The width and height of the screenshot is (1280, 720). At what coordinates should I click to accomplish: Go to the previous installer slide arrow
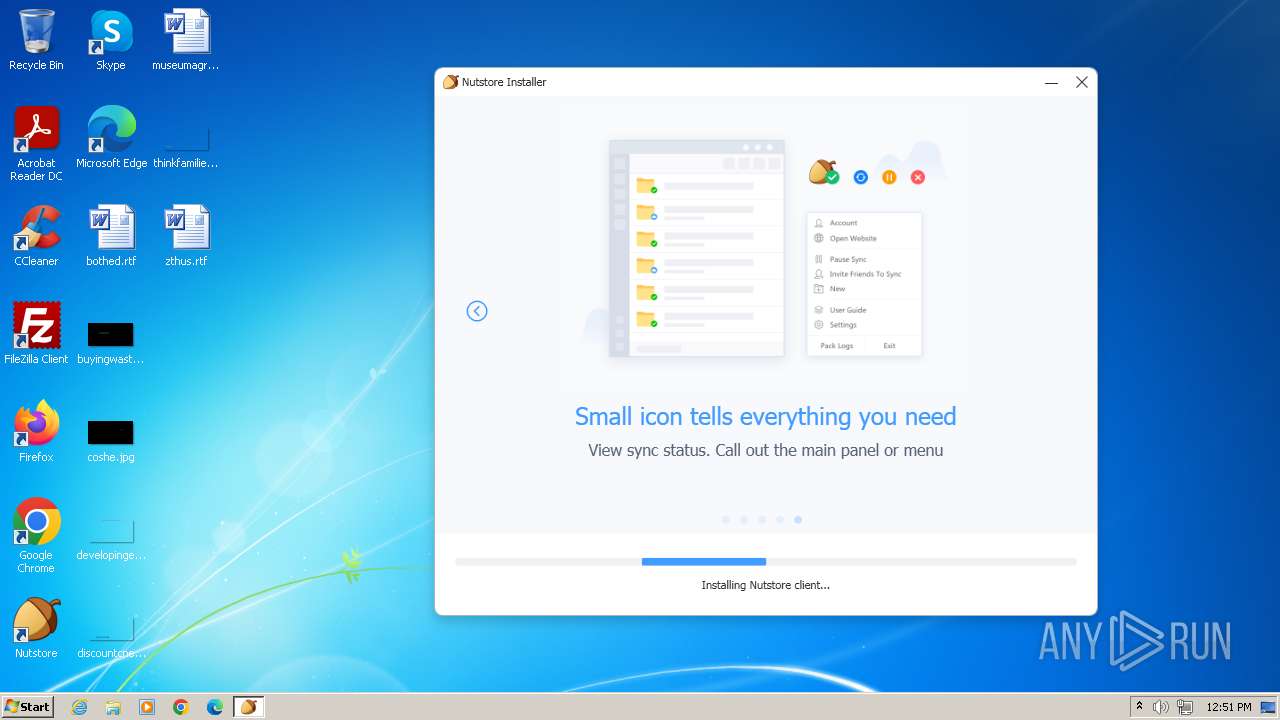pos(477,311)
